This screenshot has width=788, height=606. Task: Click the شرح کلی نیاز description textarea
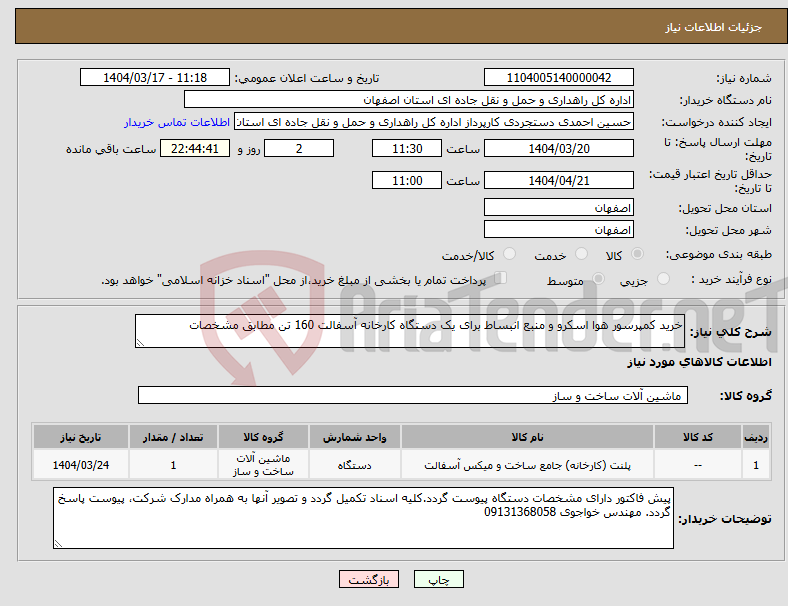(410, 331)
